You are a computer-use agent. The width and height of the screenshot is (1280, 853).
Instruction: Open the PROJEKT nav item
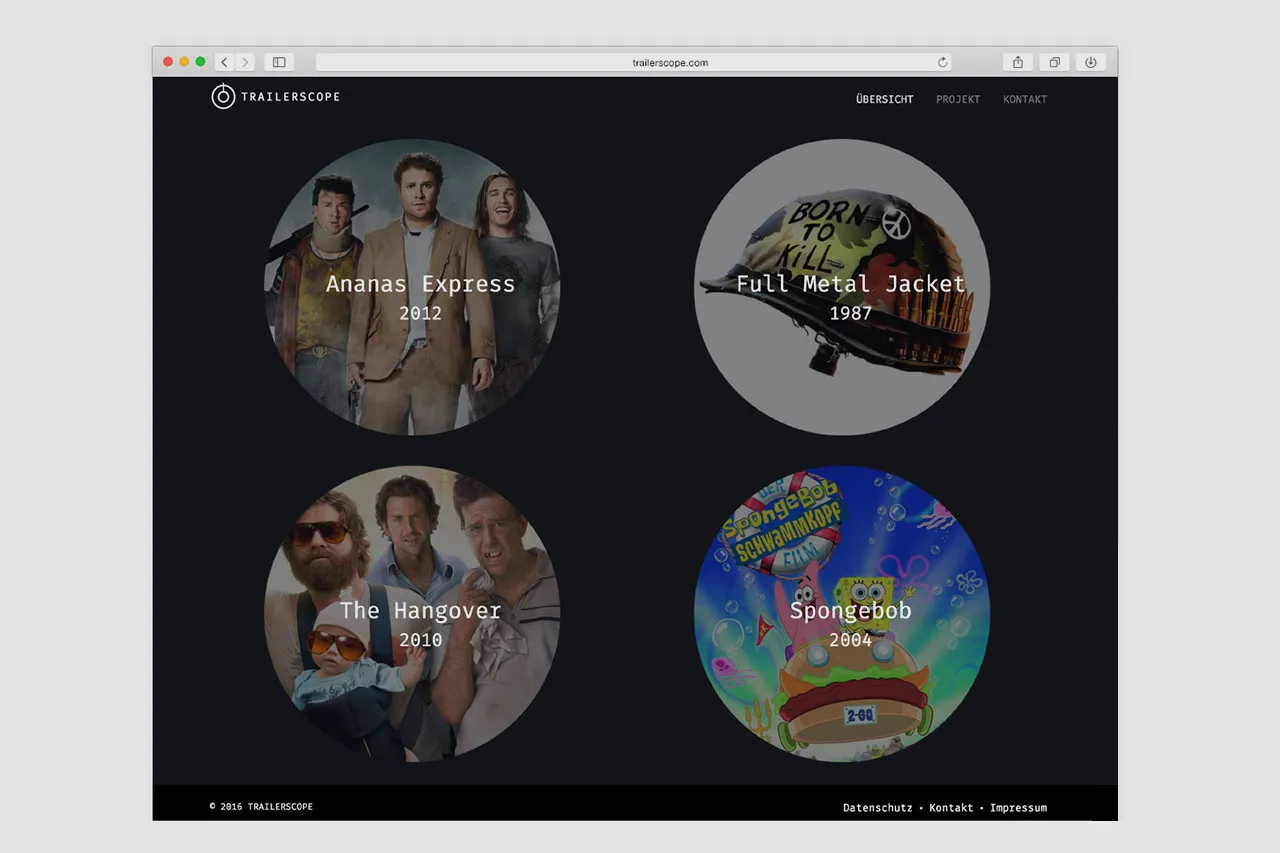pos(958,99)
